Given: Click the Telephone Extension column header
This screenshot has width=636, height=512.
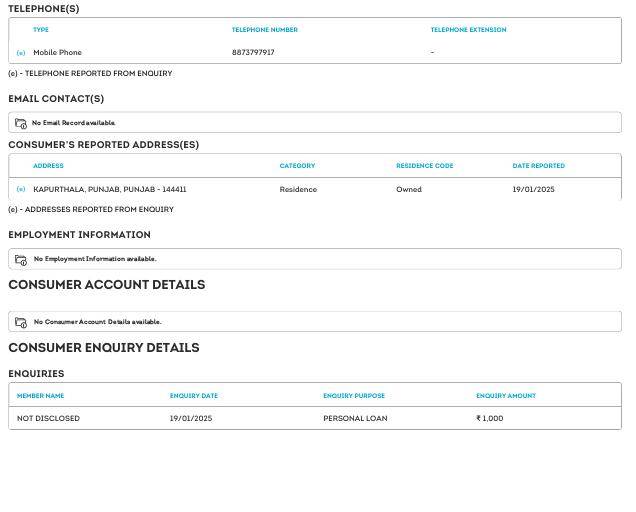Looking at the screenshot, I should pyautogui.click(x=468, y=30).
